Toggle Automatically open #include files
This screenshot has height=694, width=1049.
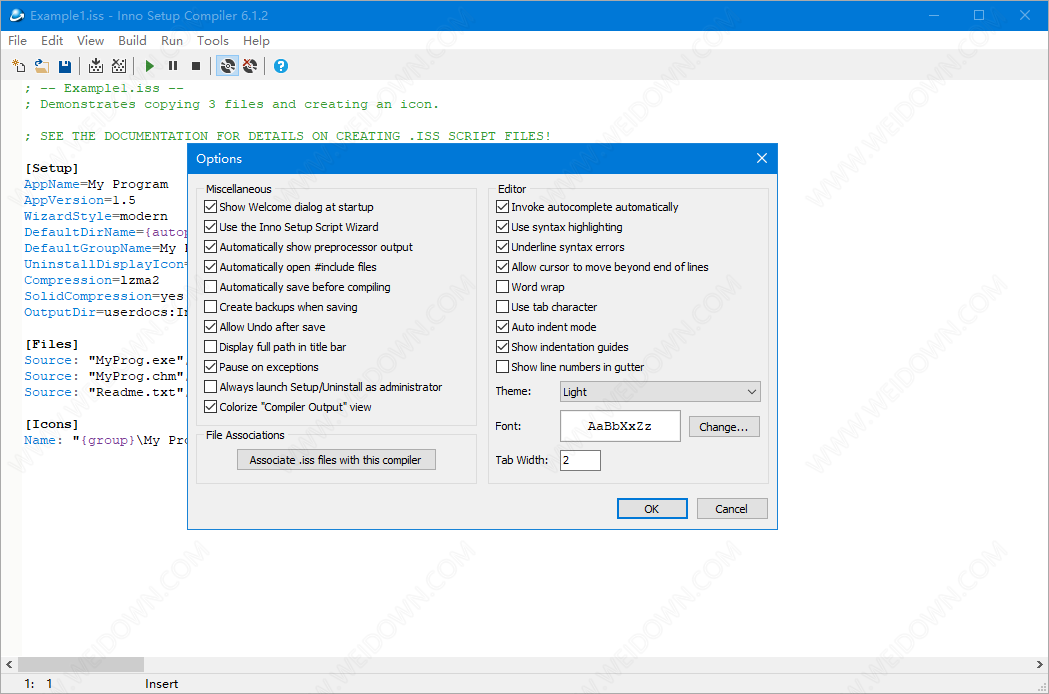point(211,267)
